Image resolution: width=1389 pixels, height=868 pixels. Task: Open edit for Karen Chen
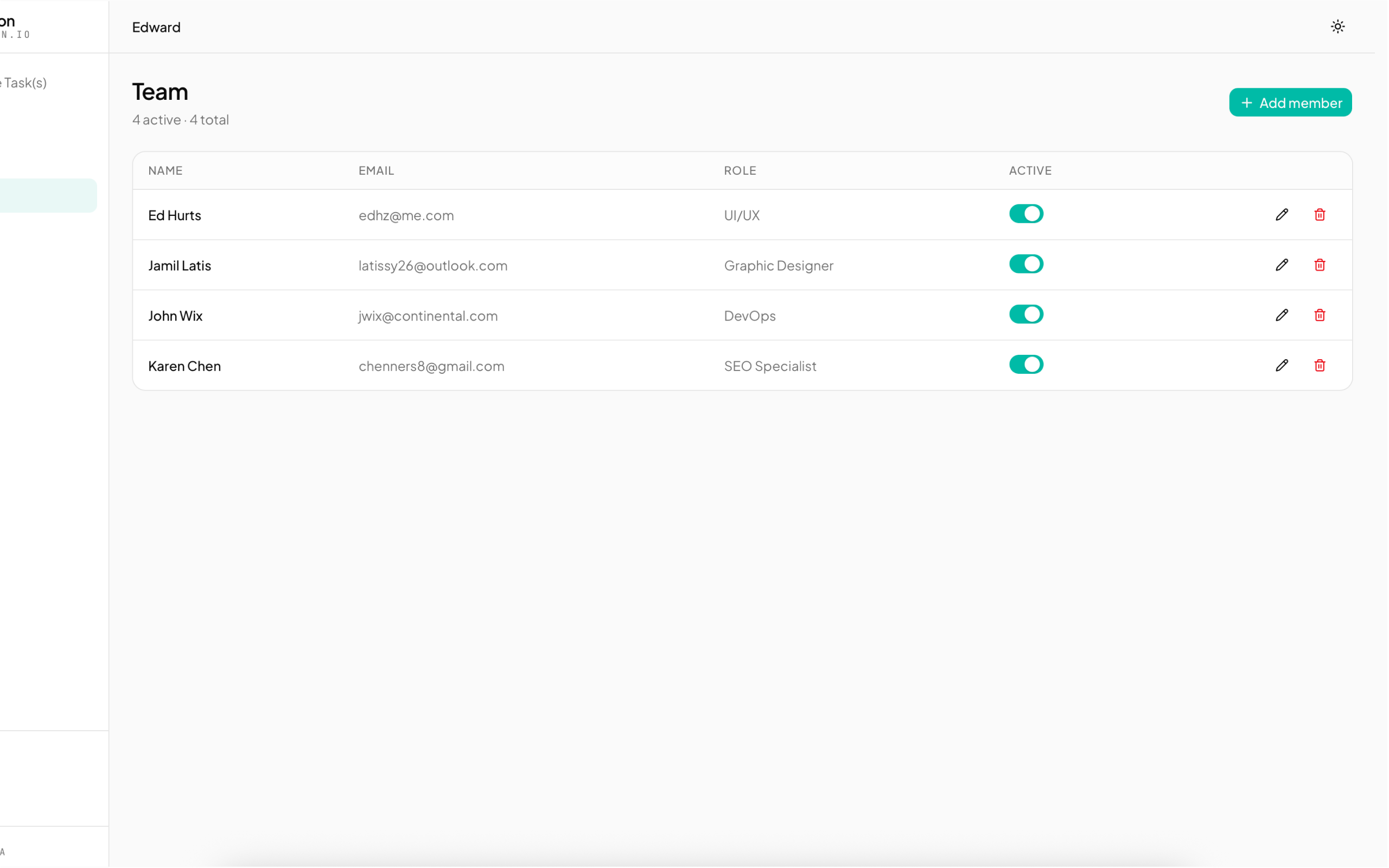point(1282,365)
